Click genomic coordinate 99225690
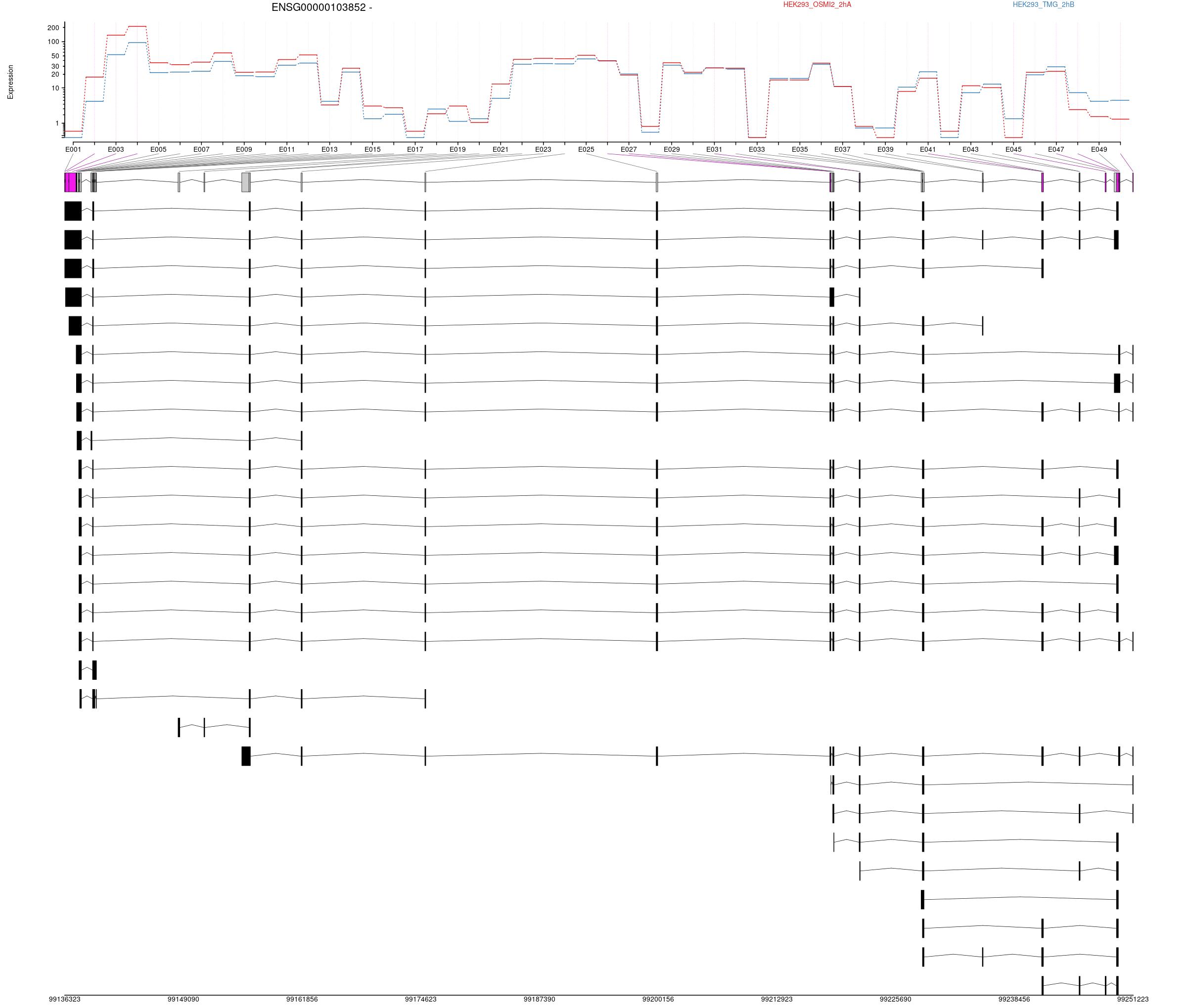The width and height of the screenshot is (1187, 1008). [895, 1000]
